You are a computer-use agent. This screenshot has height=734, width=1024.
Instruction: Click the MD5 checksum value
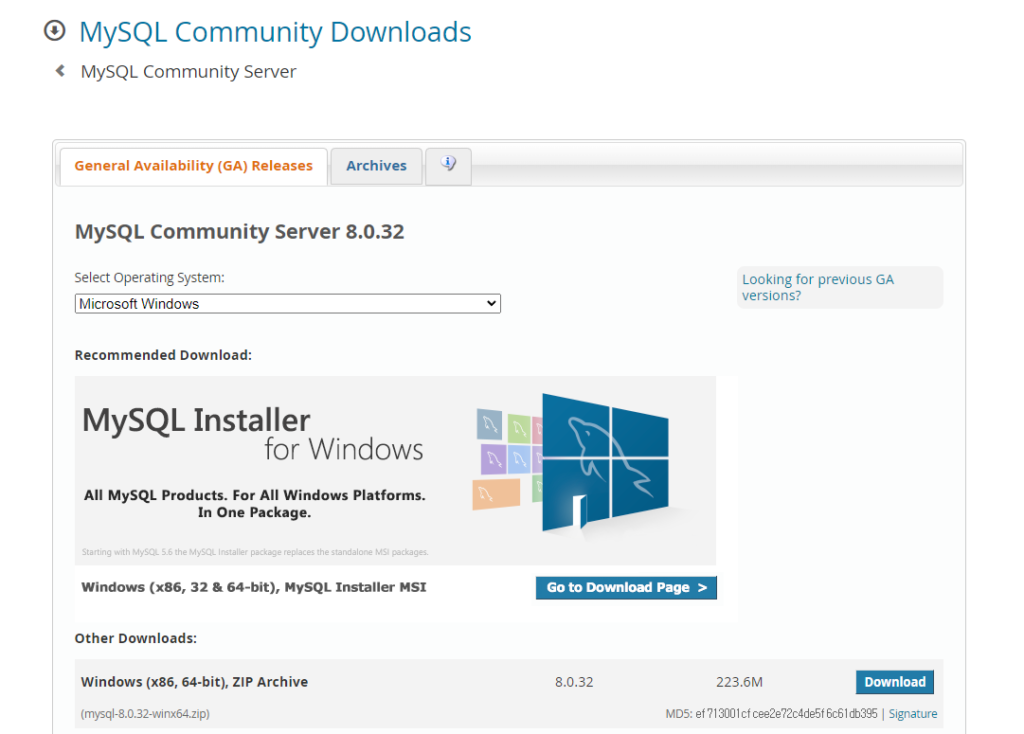786,714
